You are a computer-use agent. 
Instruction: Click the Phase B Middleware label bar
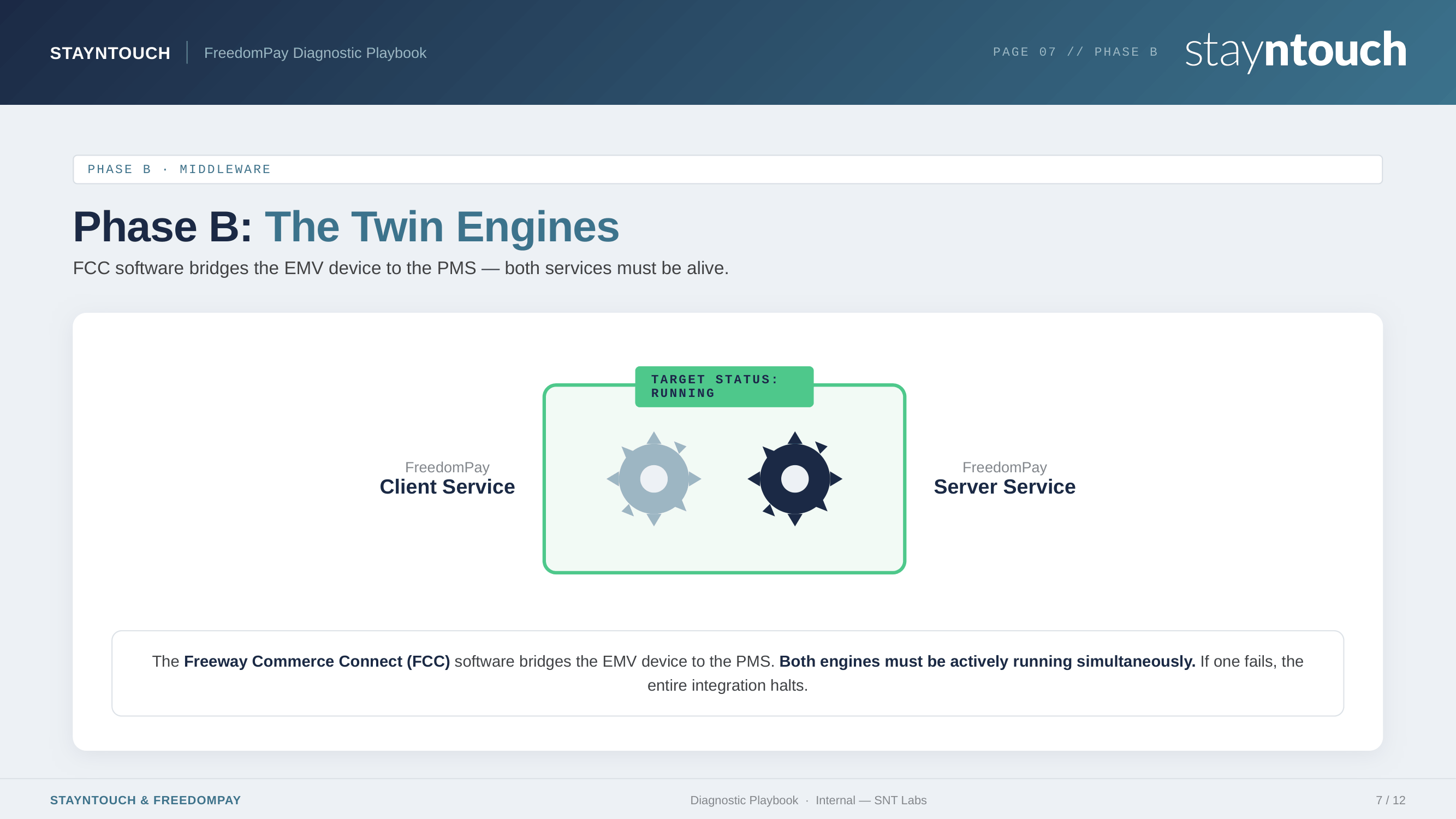pyautogui.click(x=727, y=170)
